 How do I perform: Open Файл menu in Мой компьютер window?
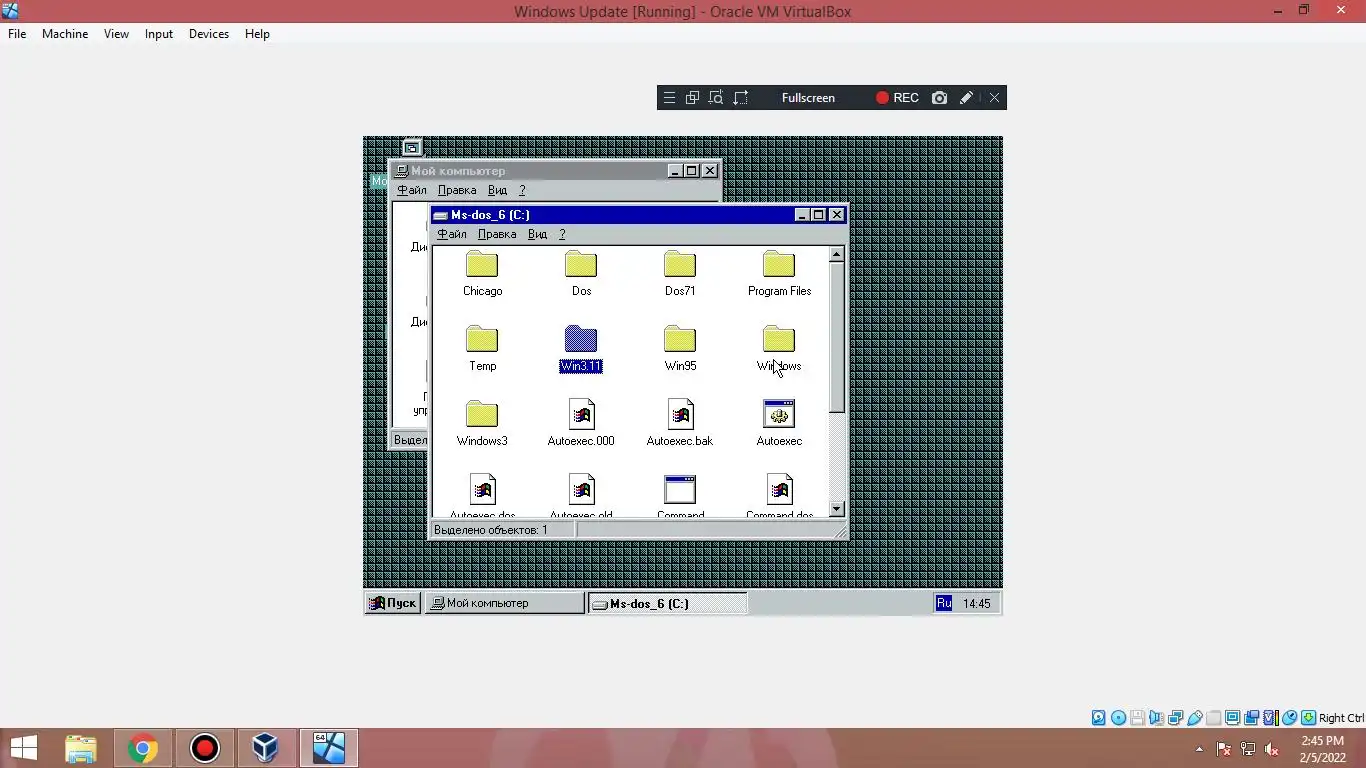click(412, 190)
